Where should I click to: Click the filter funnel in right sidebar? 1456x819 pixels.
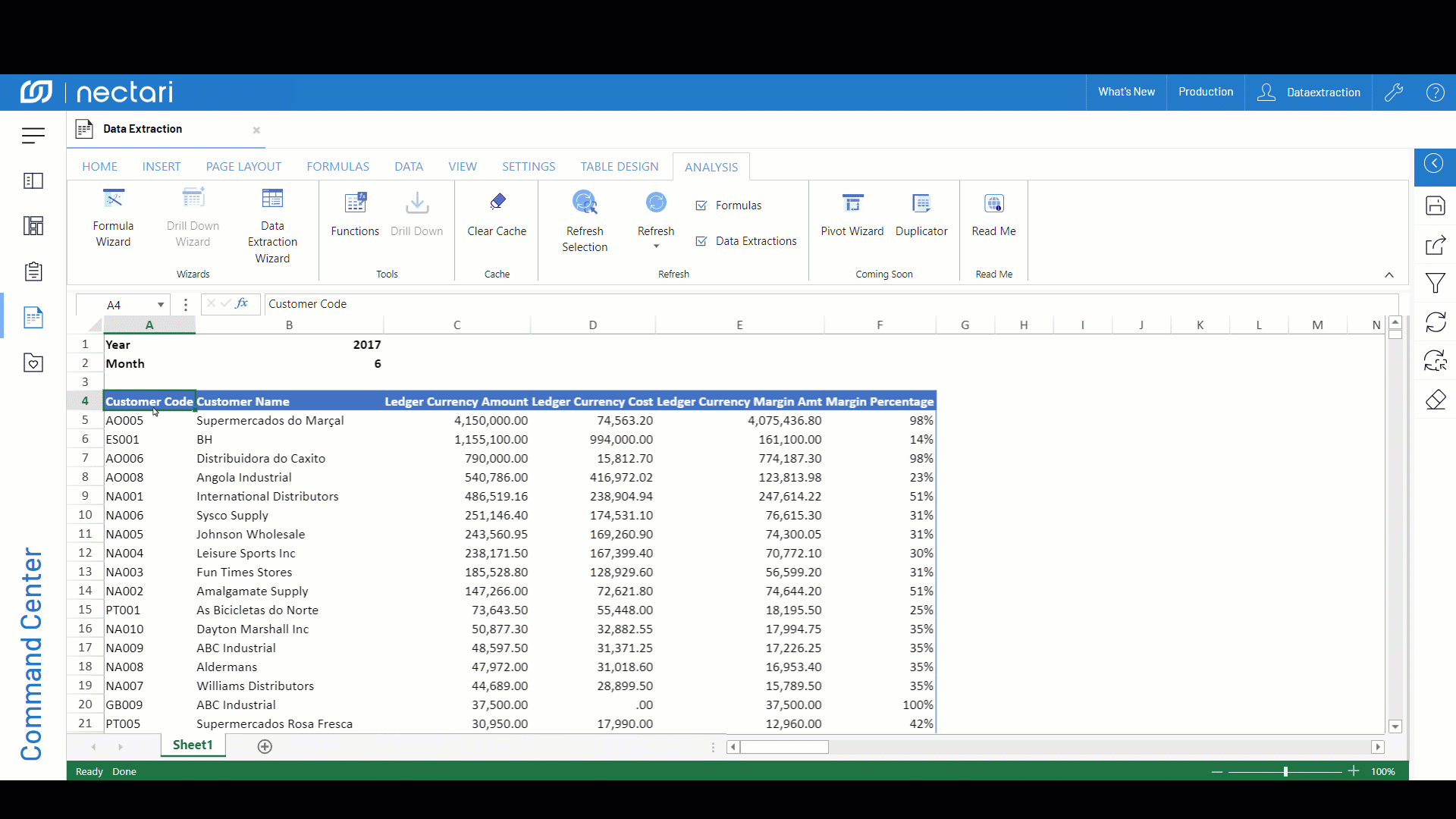tap(1436, 284)
